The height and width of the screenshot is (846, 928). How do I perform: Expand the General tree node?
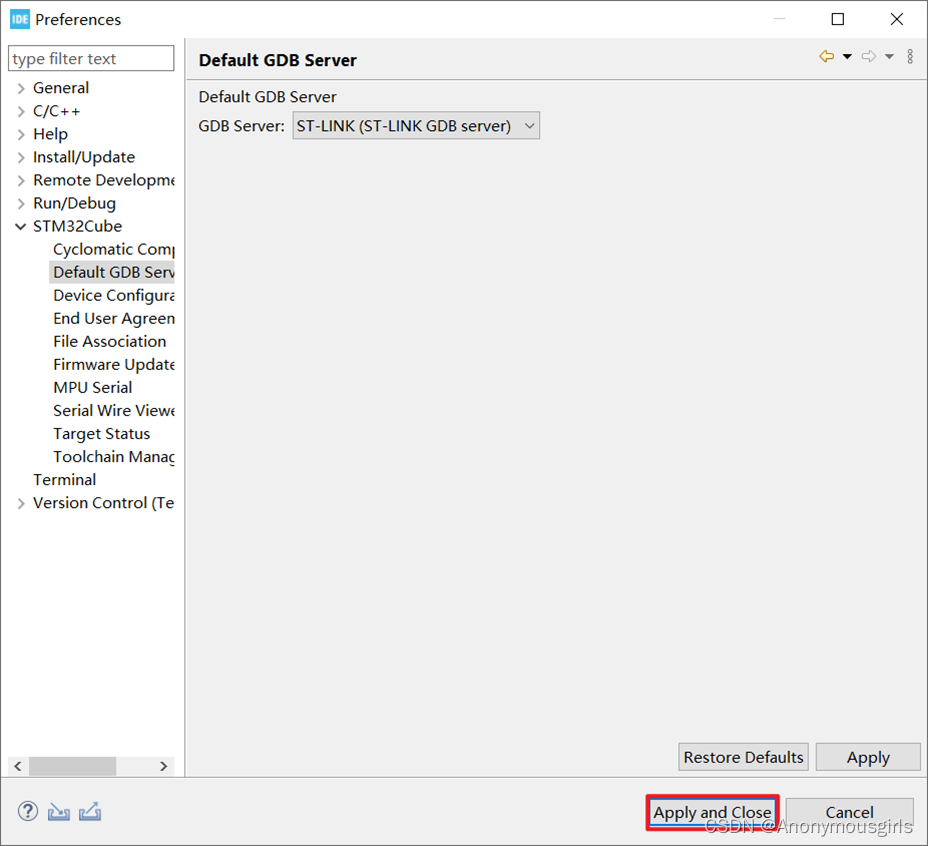(21, 88)
